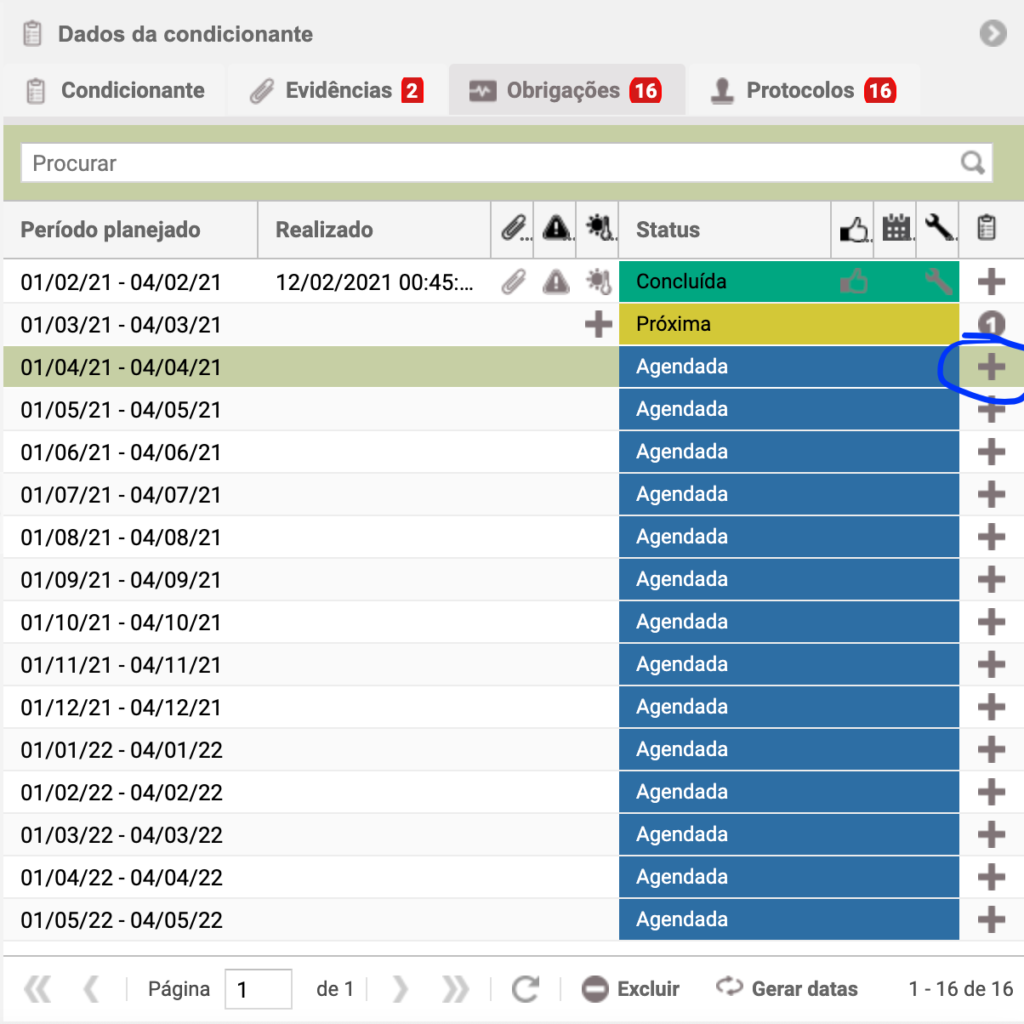The image size is (1024, 1024).
Task: Click plus icon on 01/06/21 row
Action: click(x=991, y=451)
